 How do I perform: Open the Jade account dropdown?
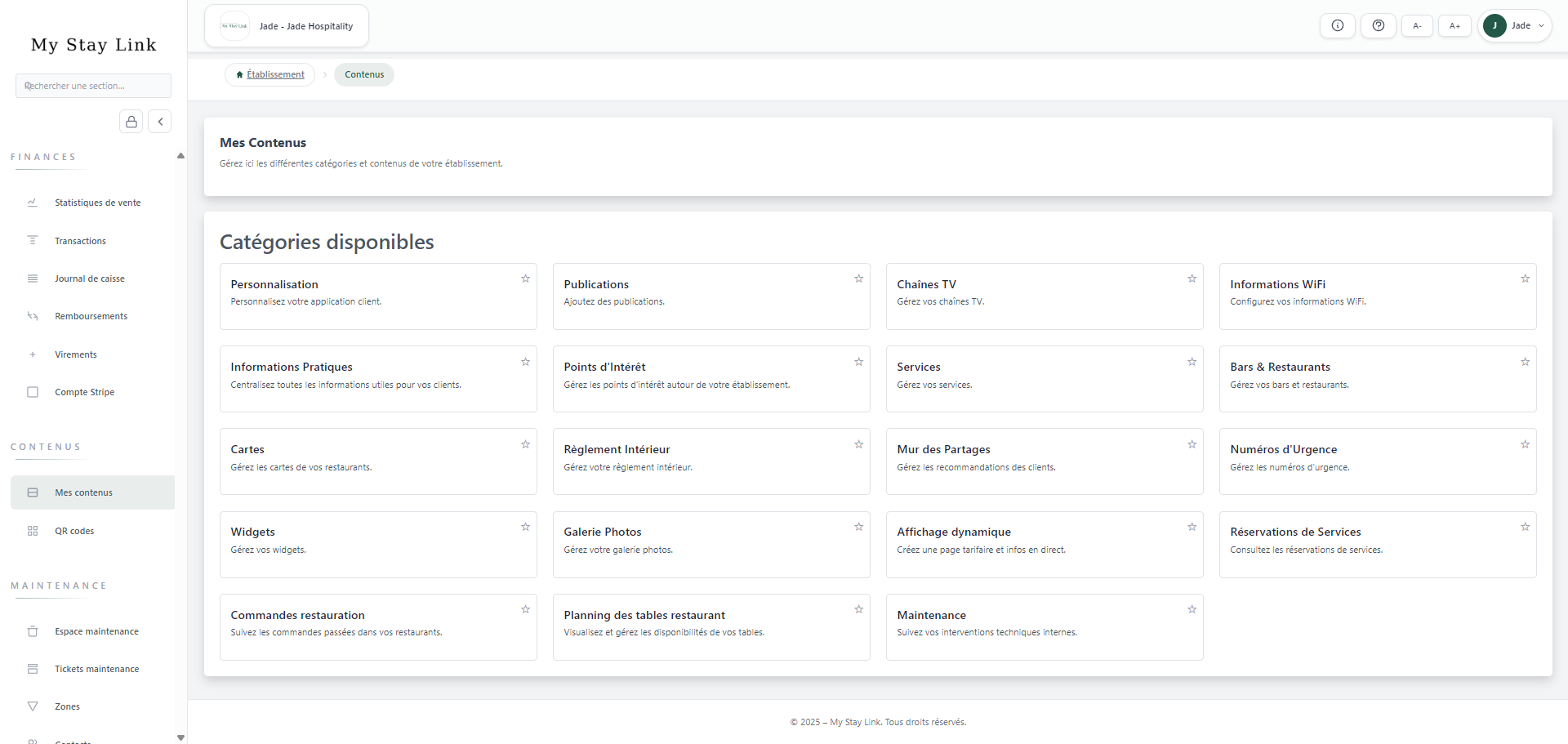point(1515,25)
